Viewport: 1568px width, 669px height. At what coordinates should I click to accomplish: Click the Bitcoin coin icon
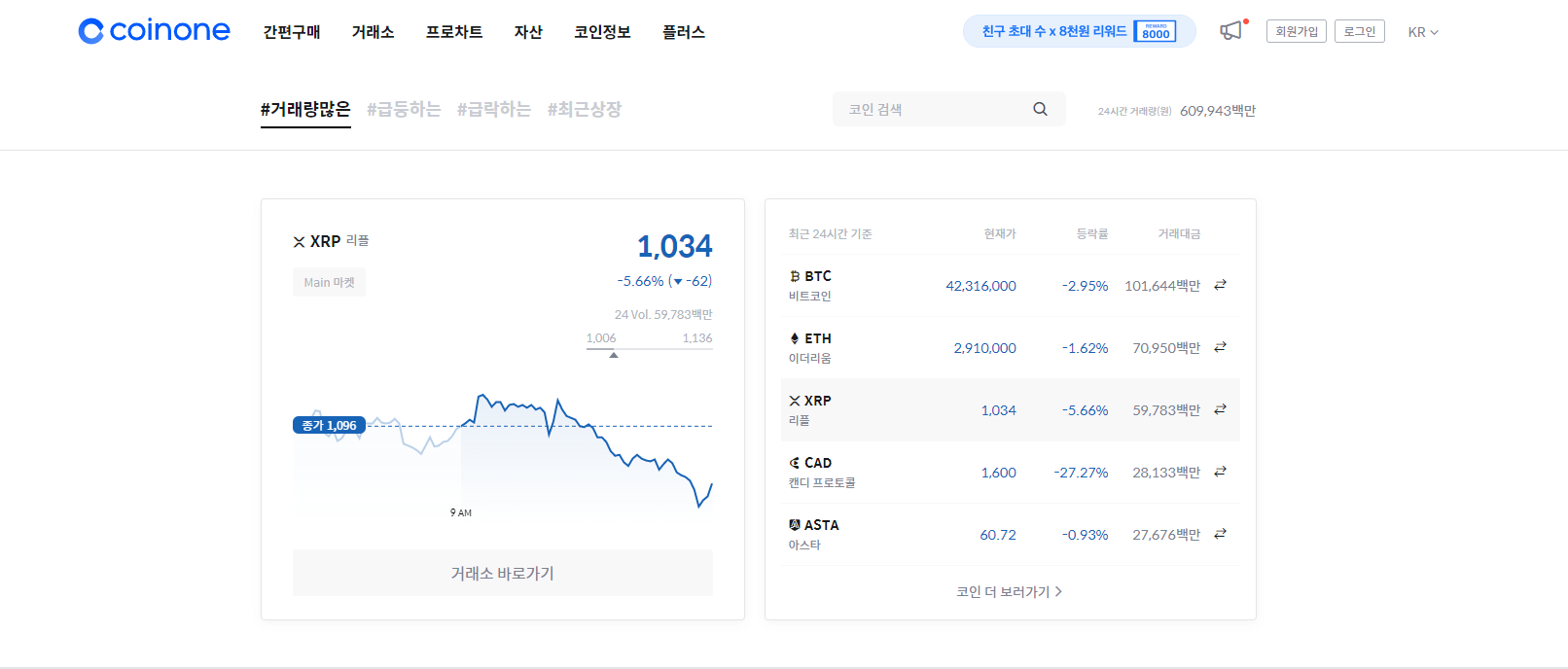coord(795,276)
